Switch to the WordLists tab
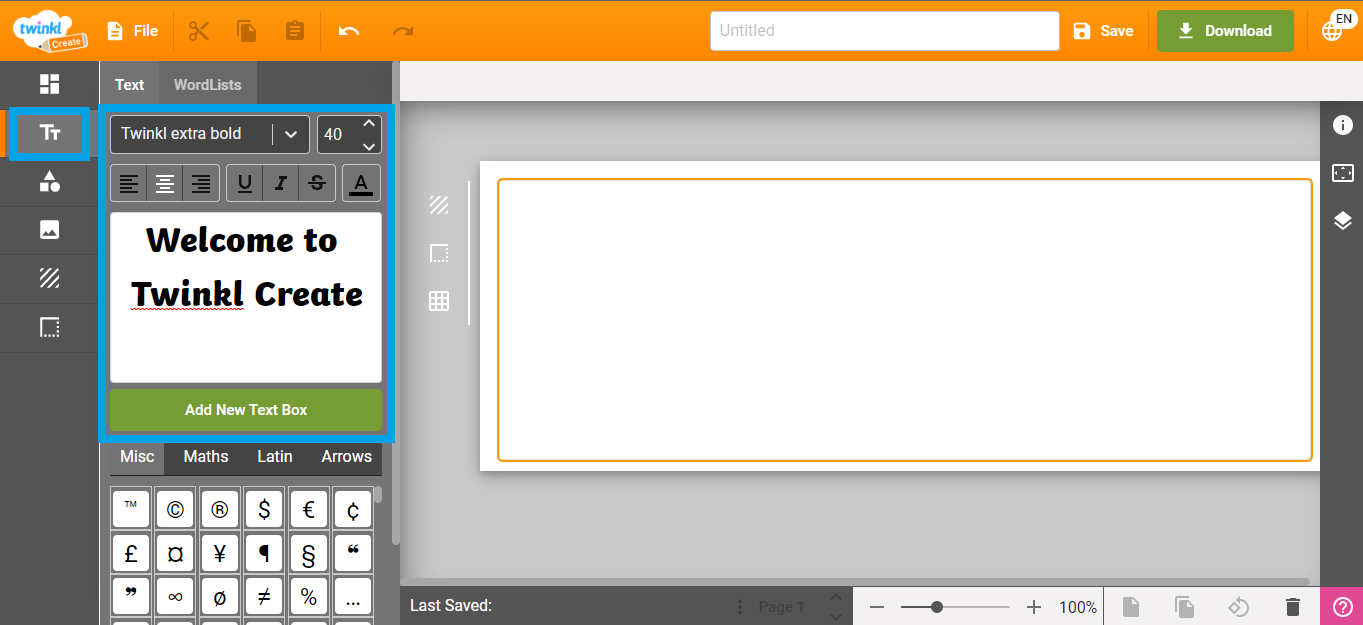 (x=207, y=85)
